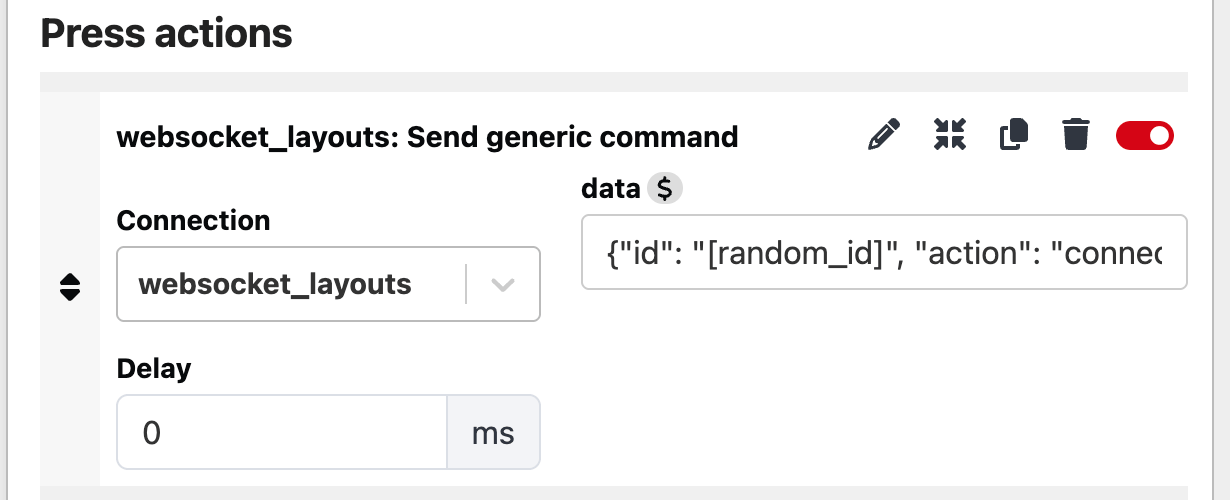Click the data field label

610,189
